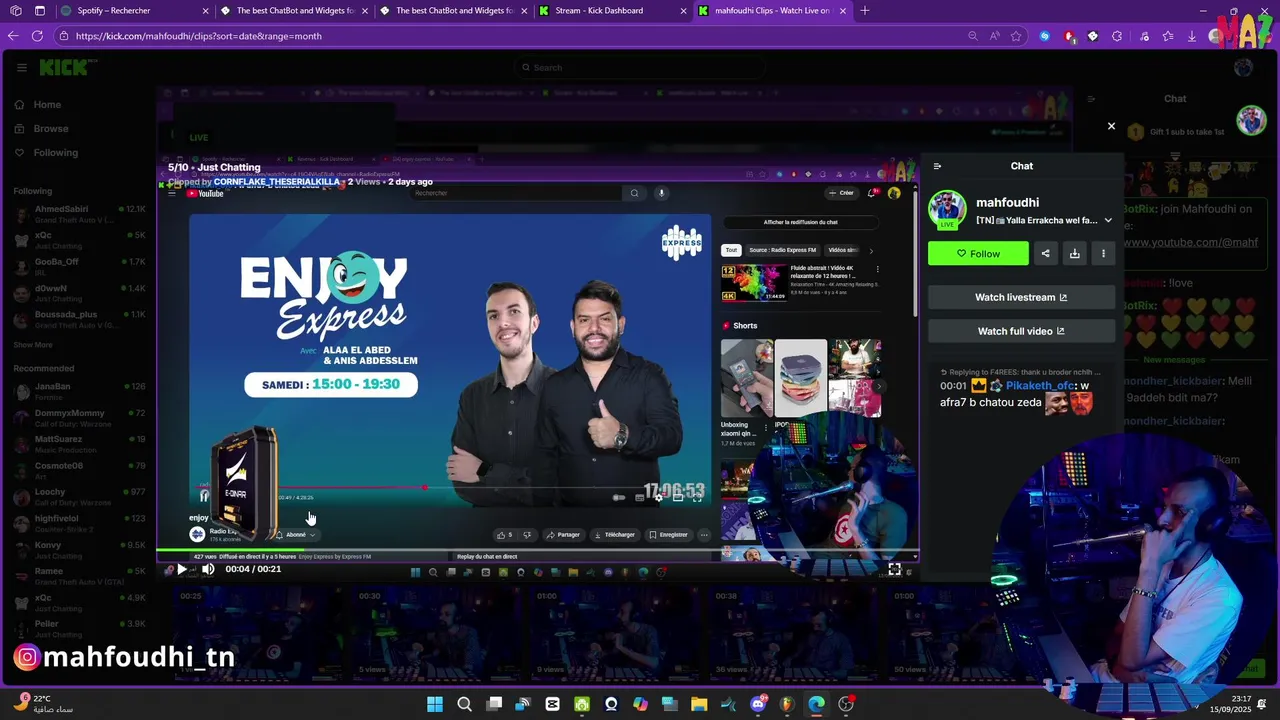The image size is (1280, 720).
Task: Close the clip viewer popup
Action: 1111,126
